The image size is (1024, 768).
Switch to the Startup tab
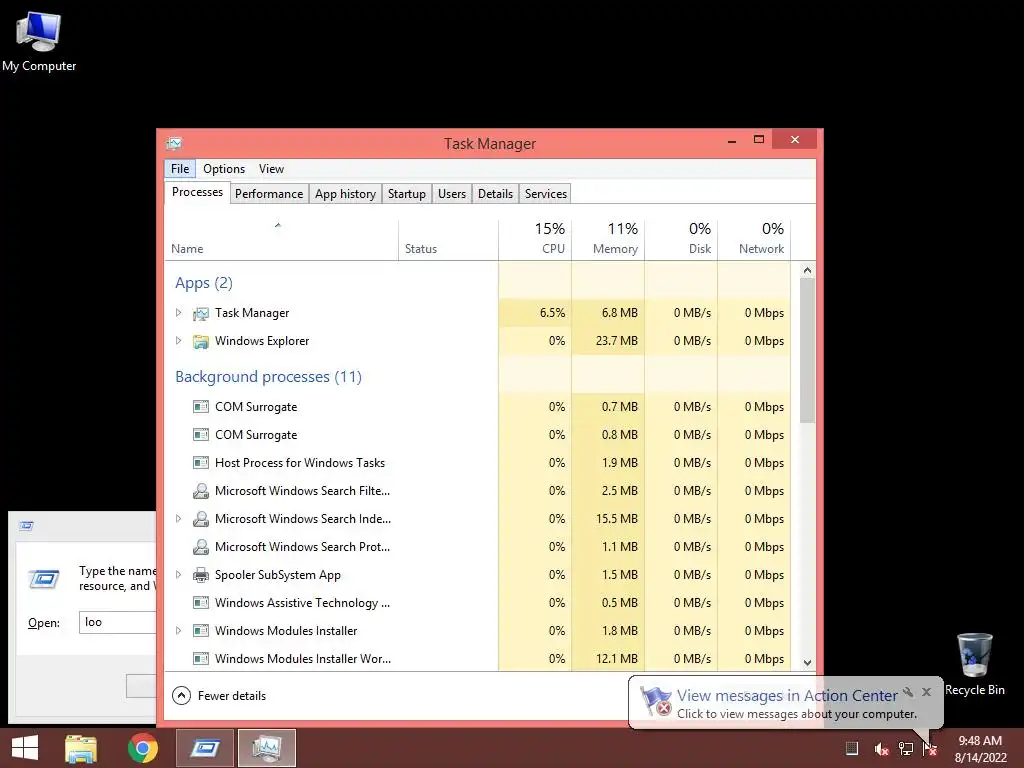(407, 194)
